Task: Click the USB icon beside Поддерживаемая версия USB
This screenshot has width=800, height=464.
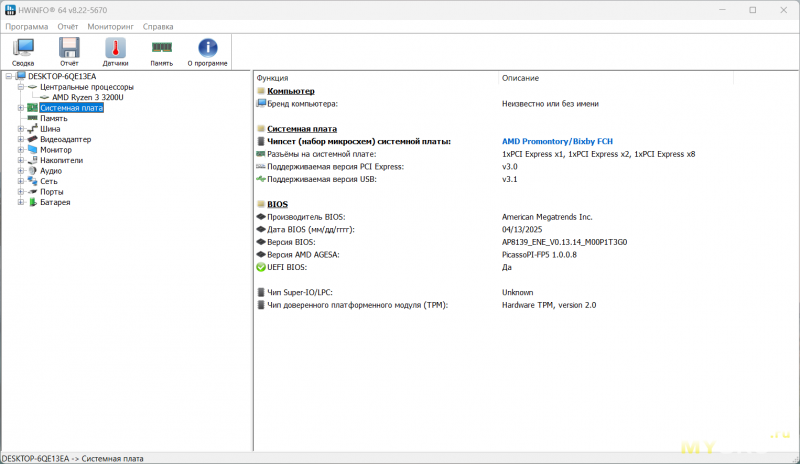Action: [x=261, y=179]
